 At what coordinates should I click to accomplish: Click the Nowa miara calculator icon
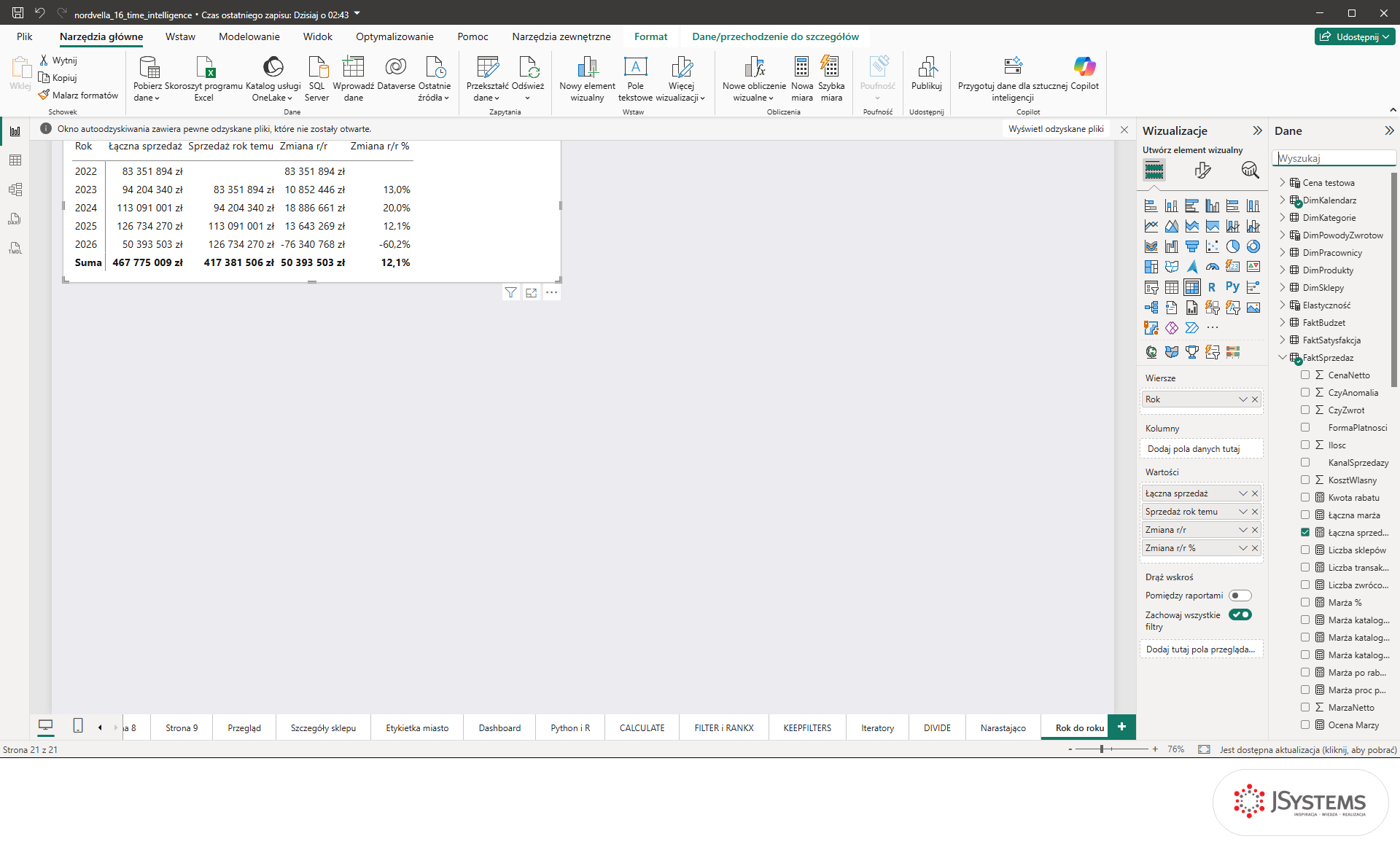801,67
